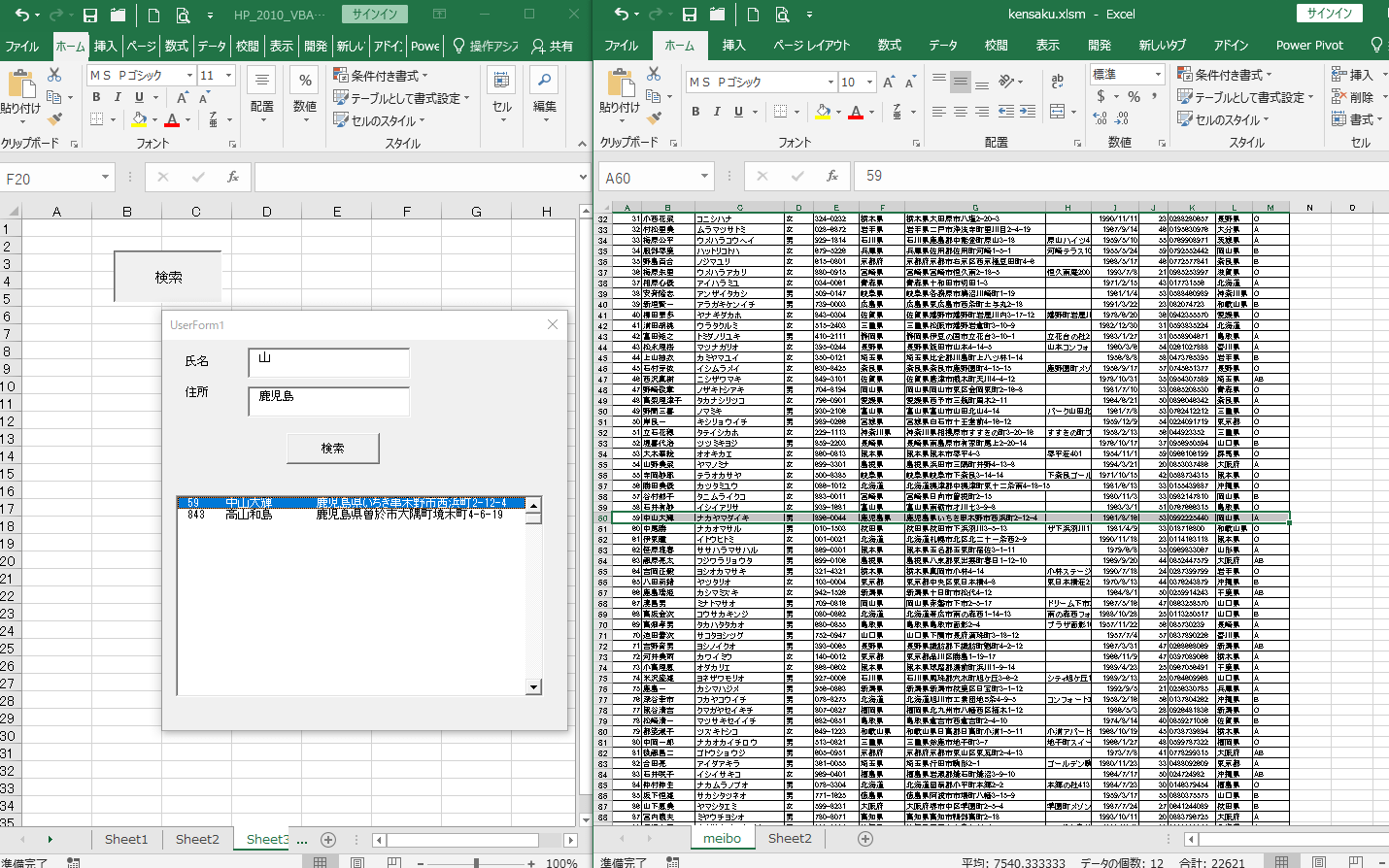Toggle Underline in kensaku.xlsm ribbon
Screen dimensions: 1389x868
coord(738,112)
